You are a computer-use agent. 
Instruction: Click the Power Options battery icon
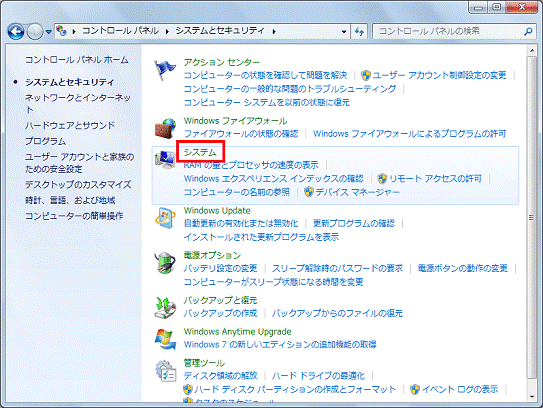coord(165,263)
